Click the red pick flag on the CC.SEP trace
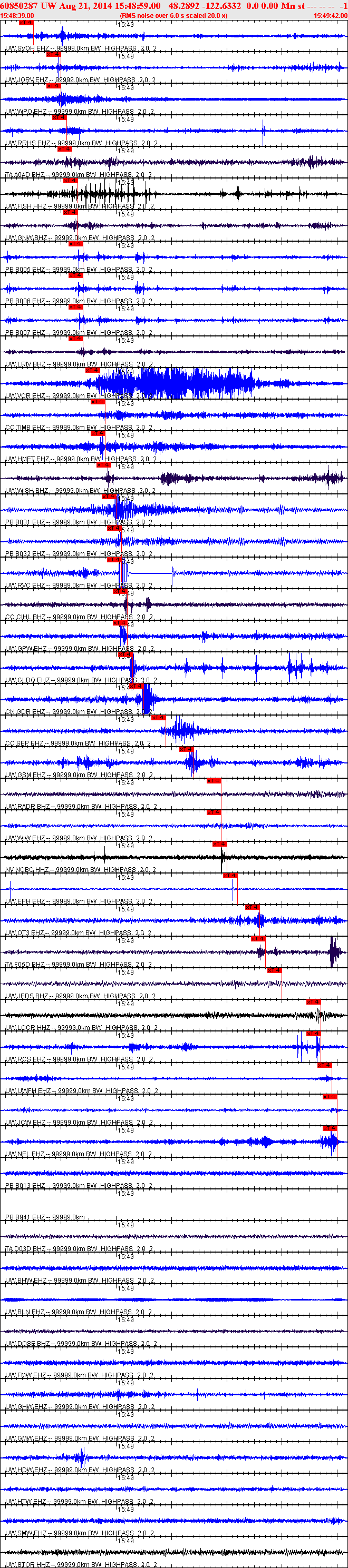 [x=159, y=718]
